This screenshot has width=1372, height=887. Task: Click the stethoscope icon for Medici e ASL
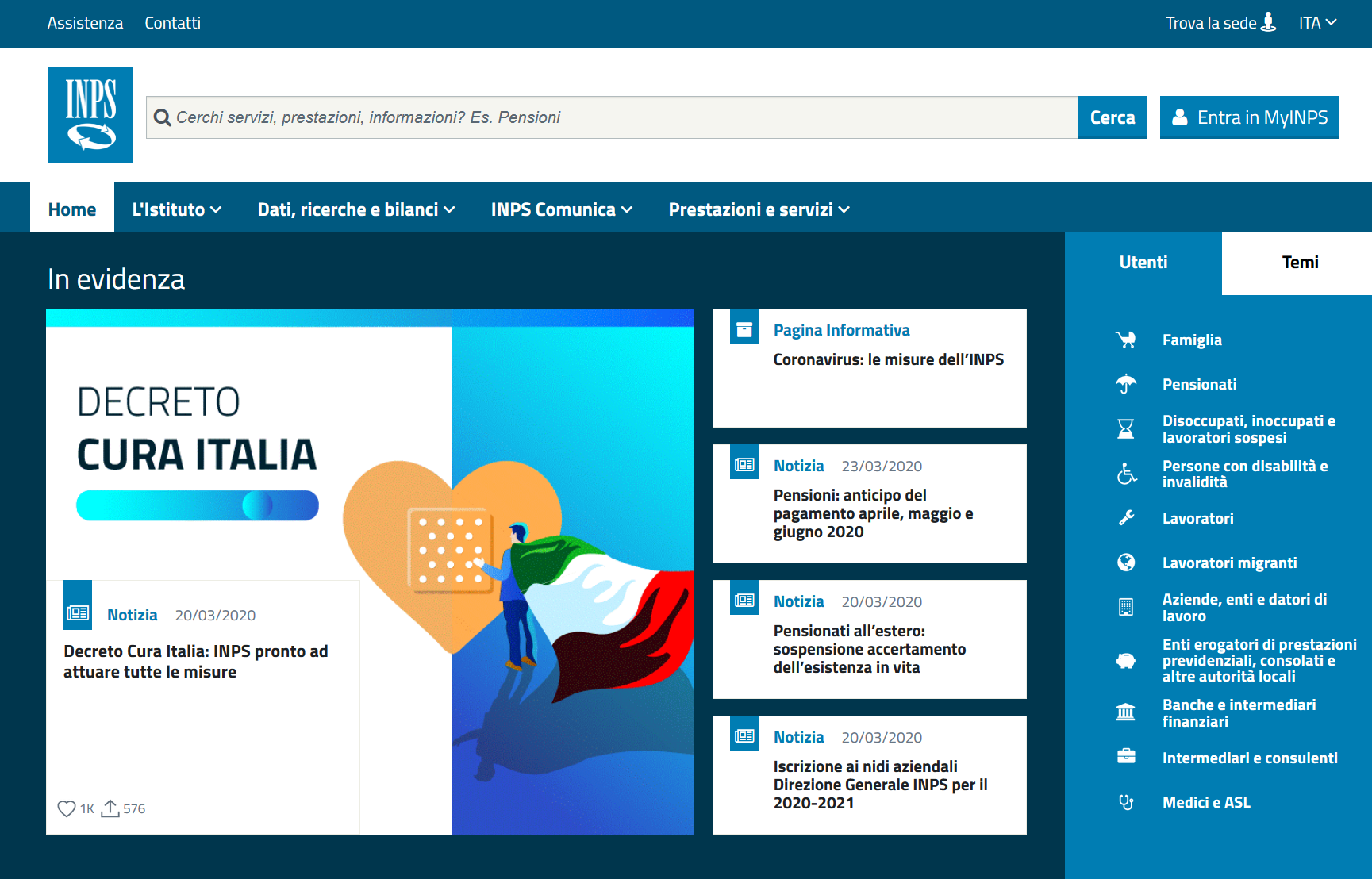pyautogui.click(x=1126, y=802)
